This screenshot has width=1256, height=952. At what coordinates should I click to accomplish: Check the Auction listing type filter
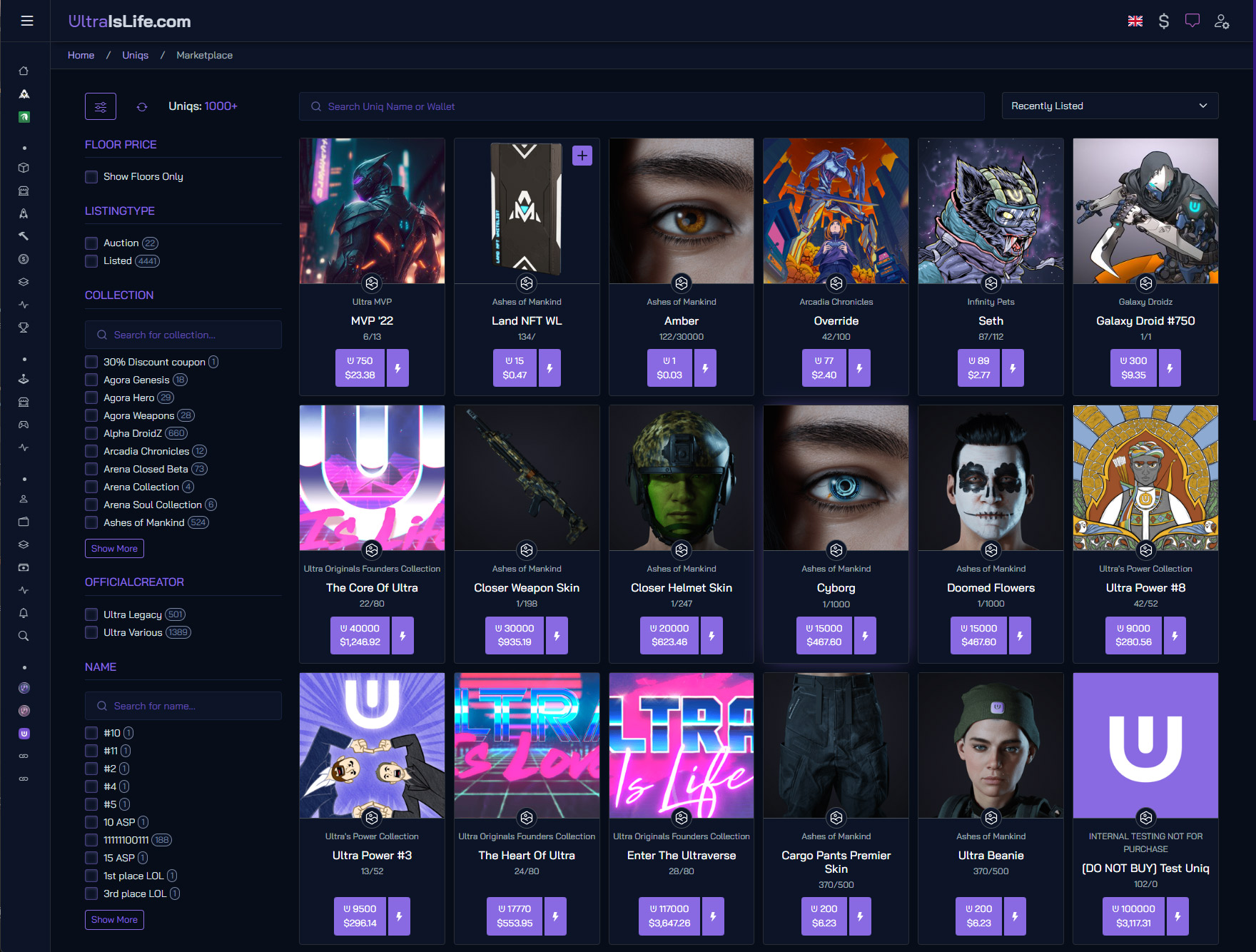pos(91,243)
